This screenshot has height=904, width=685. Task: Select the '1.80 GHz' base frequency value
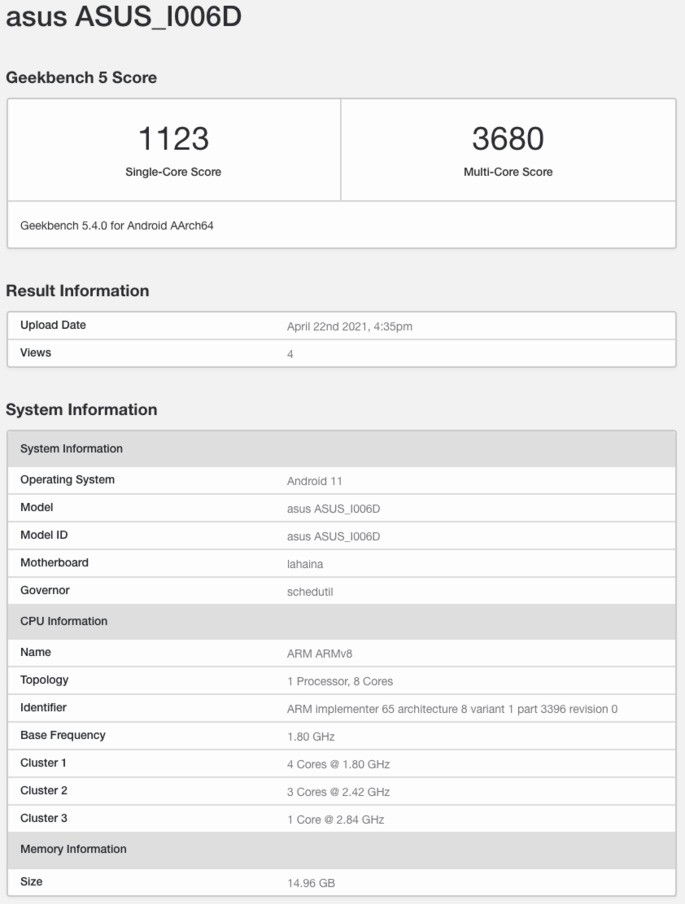pos(311,737)
